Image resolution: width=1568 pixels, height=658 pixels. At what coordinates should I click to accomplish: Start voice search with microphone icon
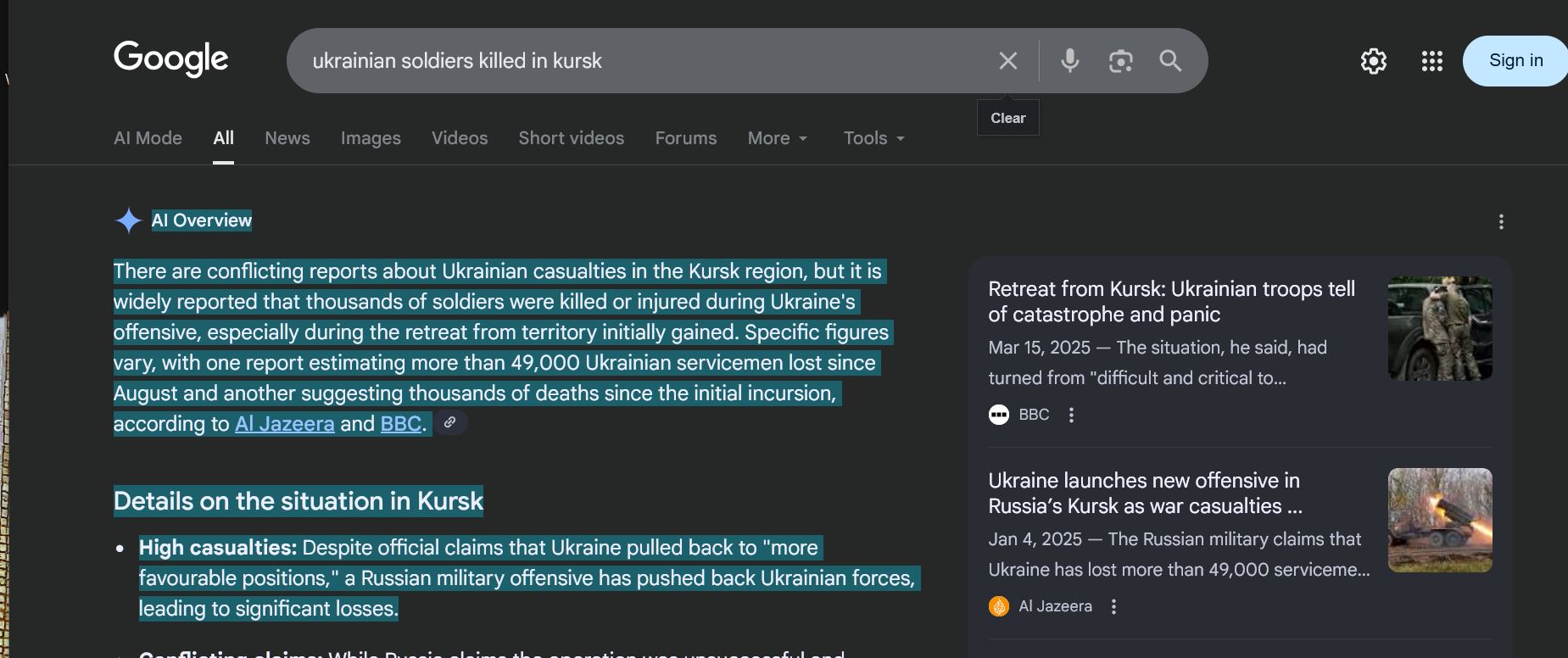[x=1069, y=61]
